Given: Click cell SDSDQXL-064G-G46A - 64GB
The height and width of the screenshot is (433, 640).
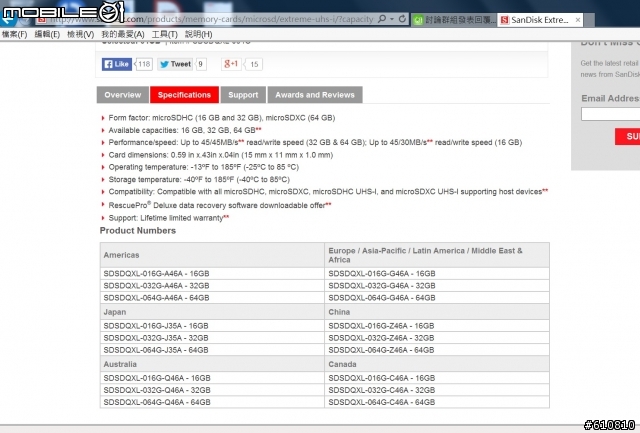Looking at the screenshot, I should point(437,298).
